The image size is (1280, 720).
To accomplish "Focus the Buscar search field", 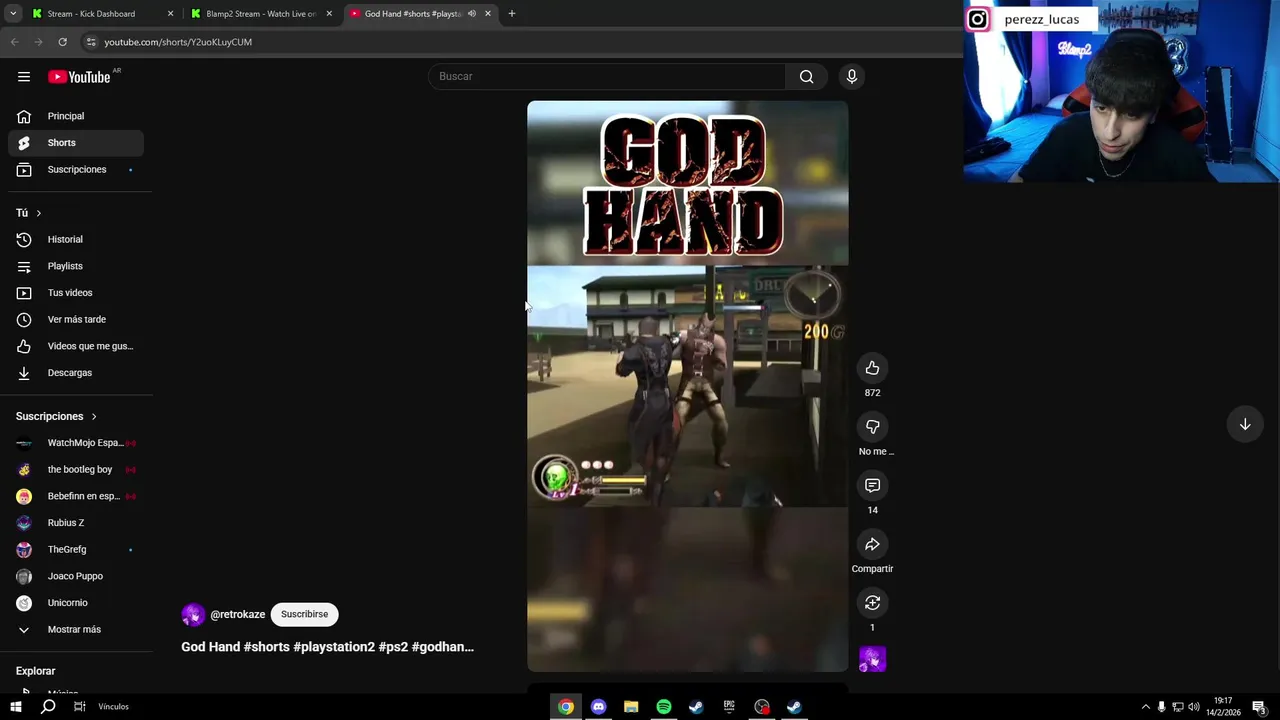I will (607, 77).
